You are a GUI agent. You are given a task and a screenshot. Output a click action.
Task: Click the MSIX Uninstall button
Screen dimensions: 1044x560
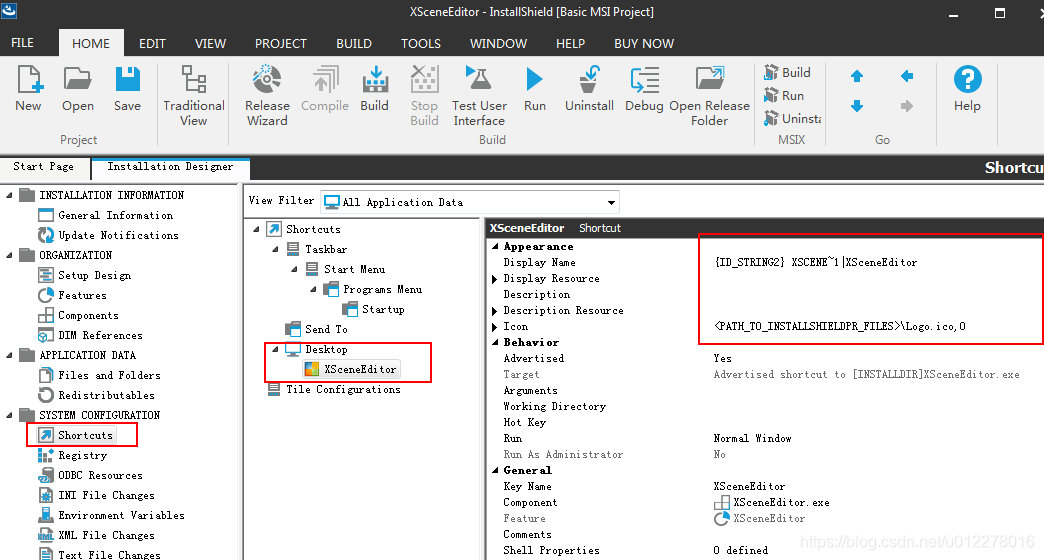[792, 119]
